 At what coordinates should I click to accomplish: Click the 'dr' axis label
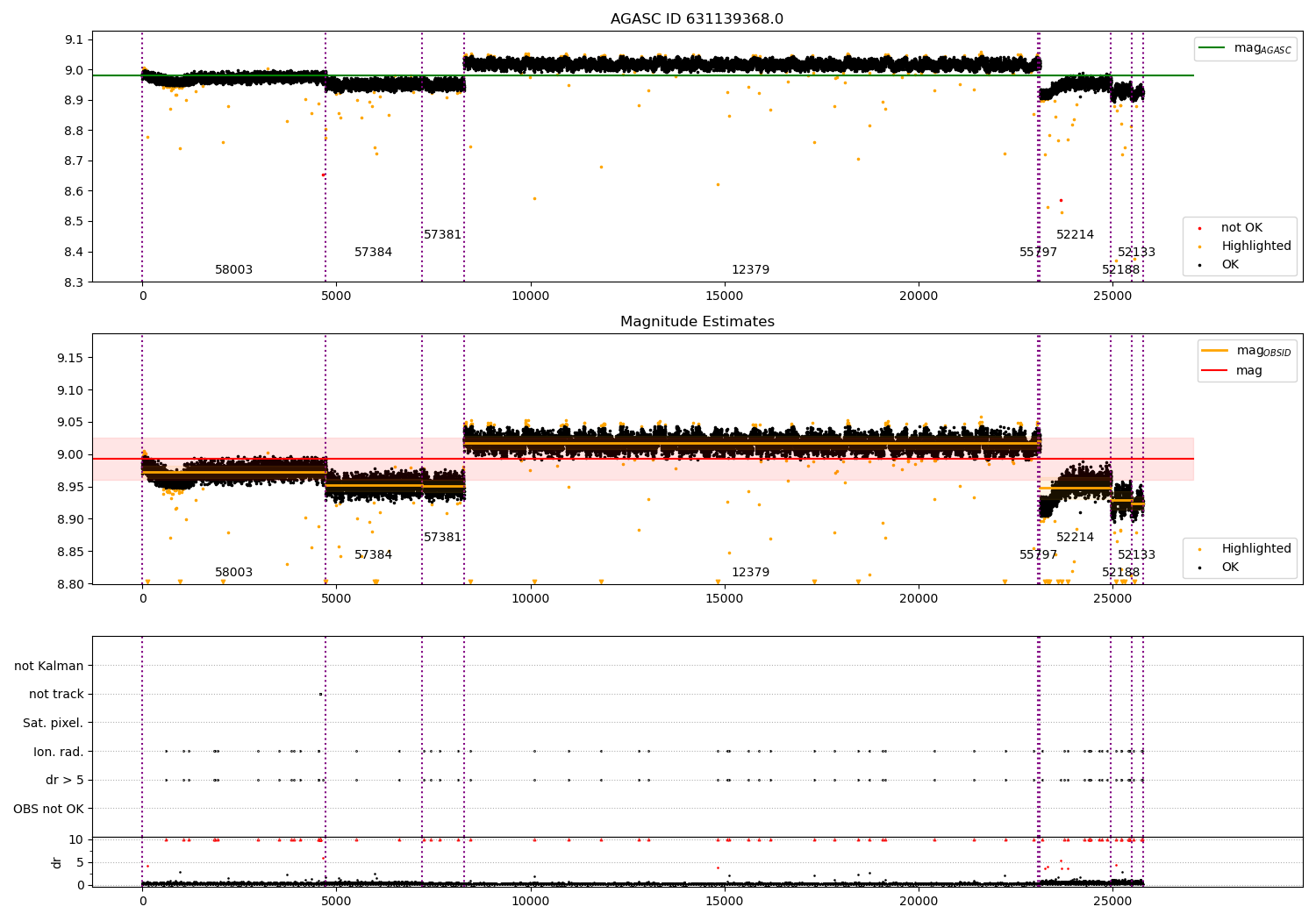pos(57,862)
